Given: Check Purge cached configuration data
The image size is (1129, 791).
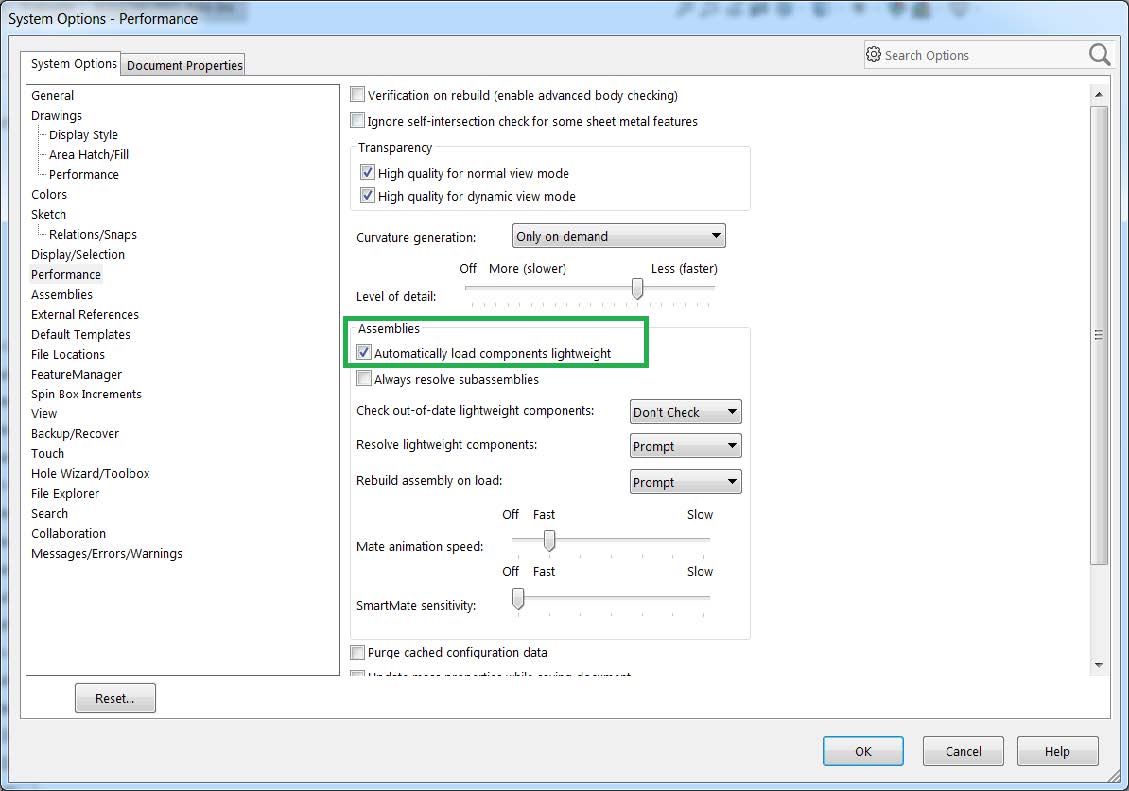Looking at the screenshot, I should [x=357, y=652].
